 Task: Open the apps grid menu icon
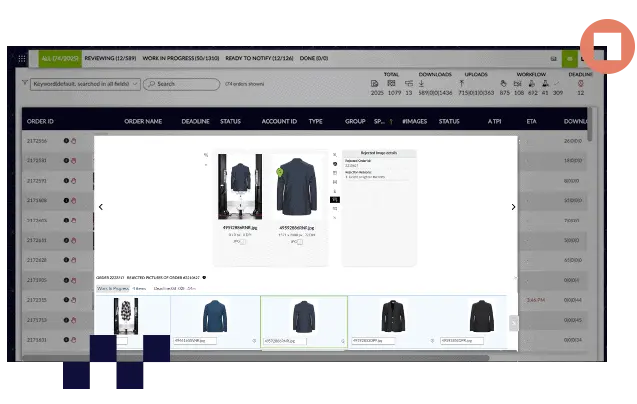click(22, 59)
